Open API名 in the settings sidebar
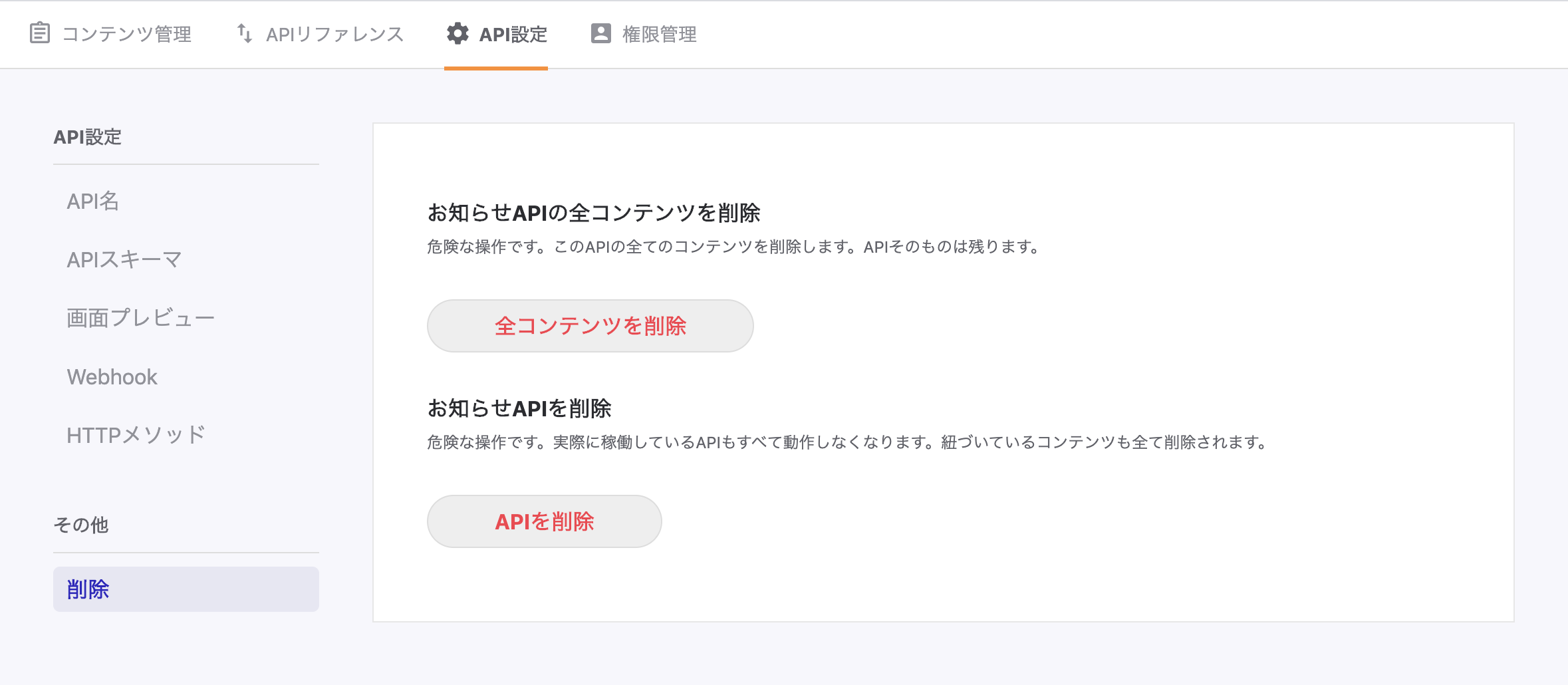The image size is (1568, 685). (93, 201)
